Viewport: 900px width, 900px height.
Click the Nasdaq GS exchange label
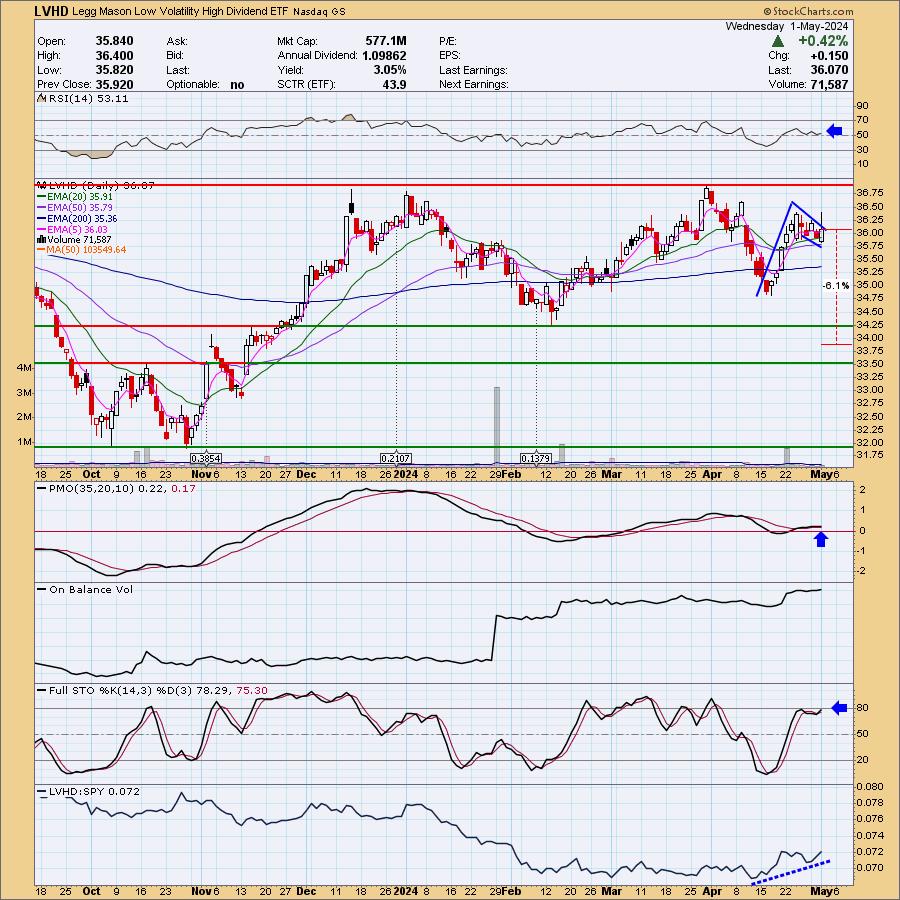point(320,11)
